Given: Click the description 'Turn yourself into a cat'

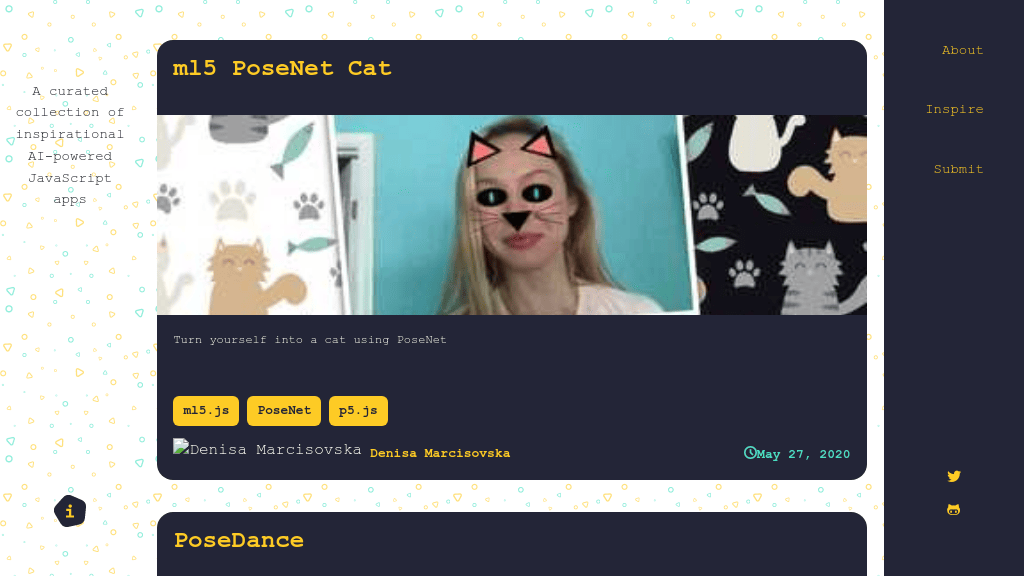Looking at the screenshot, I should click(x=310, y=340).
